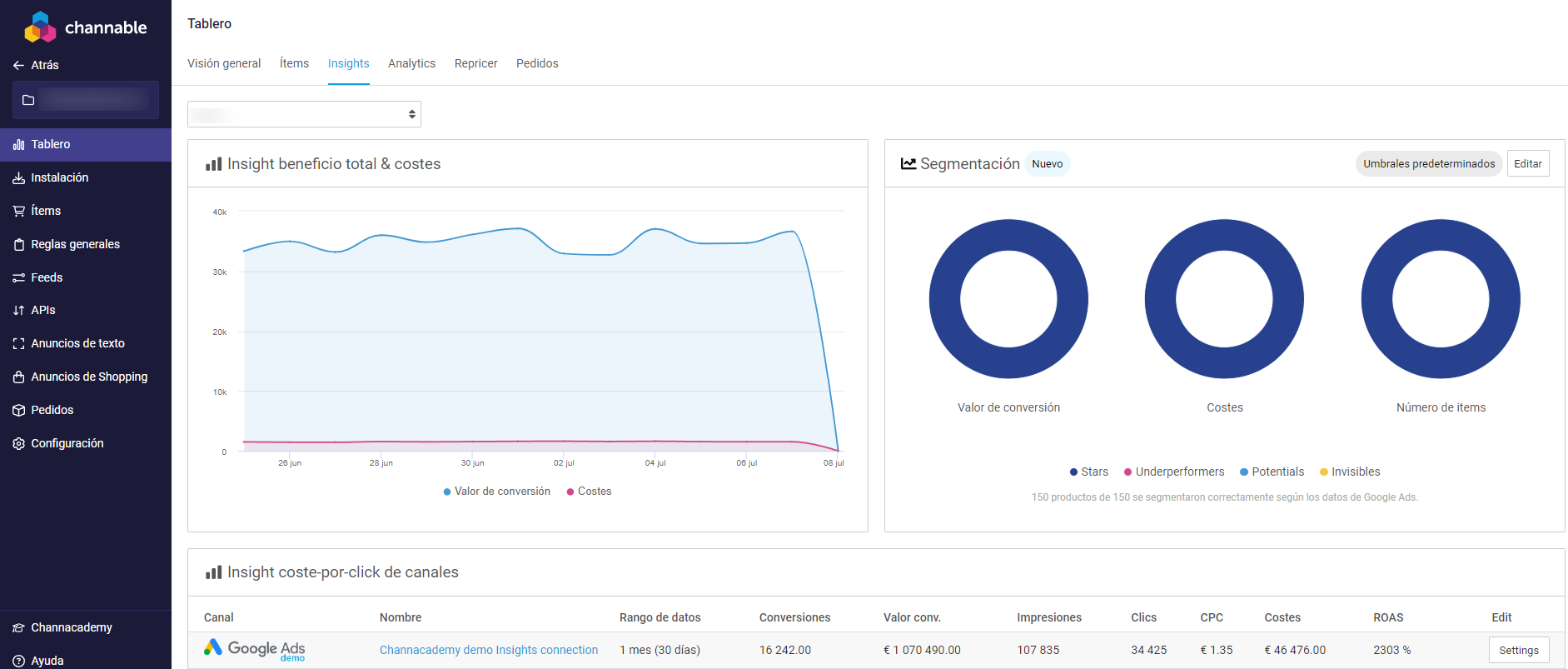The image size is (1568, 669).
Task: Toggle Underperformers segment in legend
Action: coord(1174,472)
